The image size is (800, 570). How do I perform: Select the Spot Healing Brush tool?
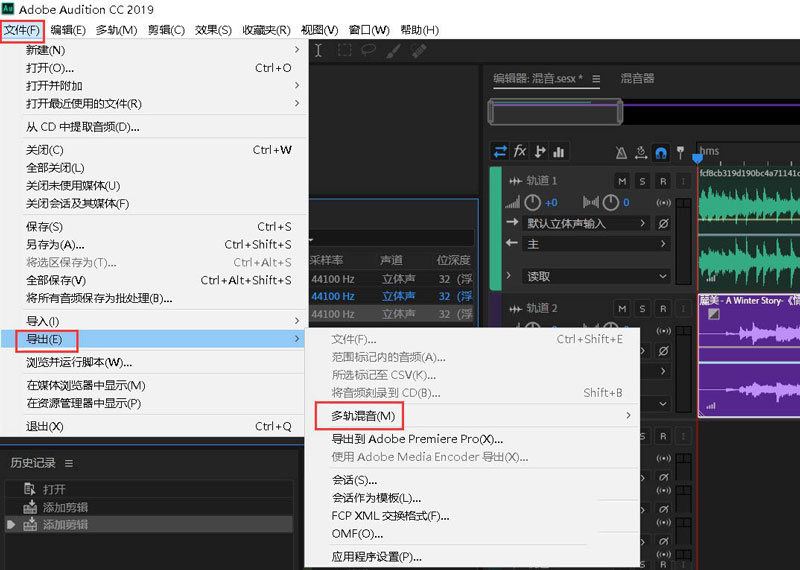(x=418, y=50)
